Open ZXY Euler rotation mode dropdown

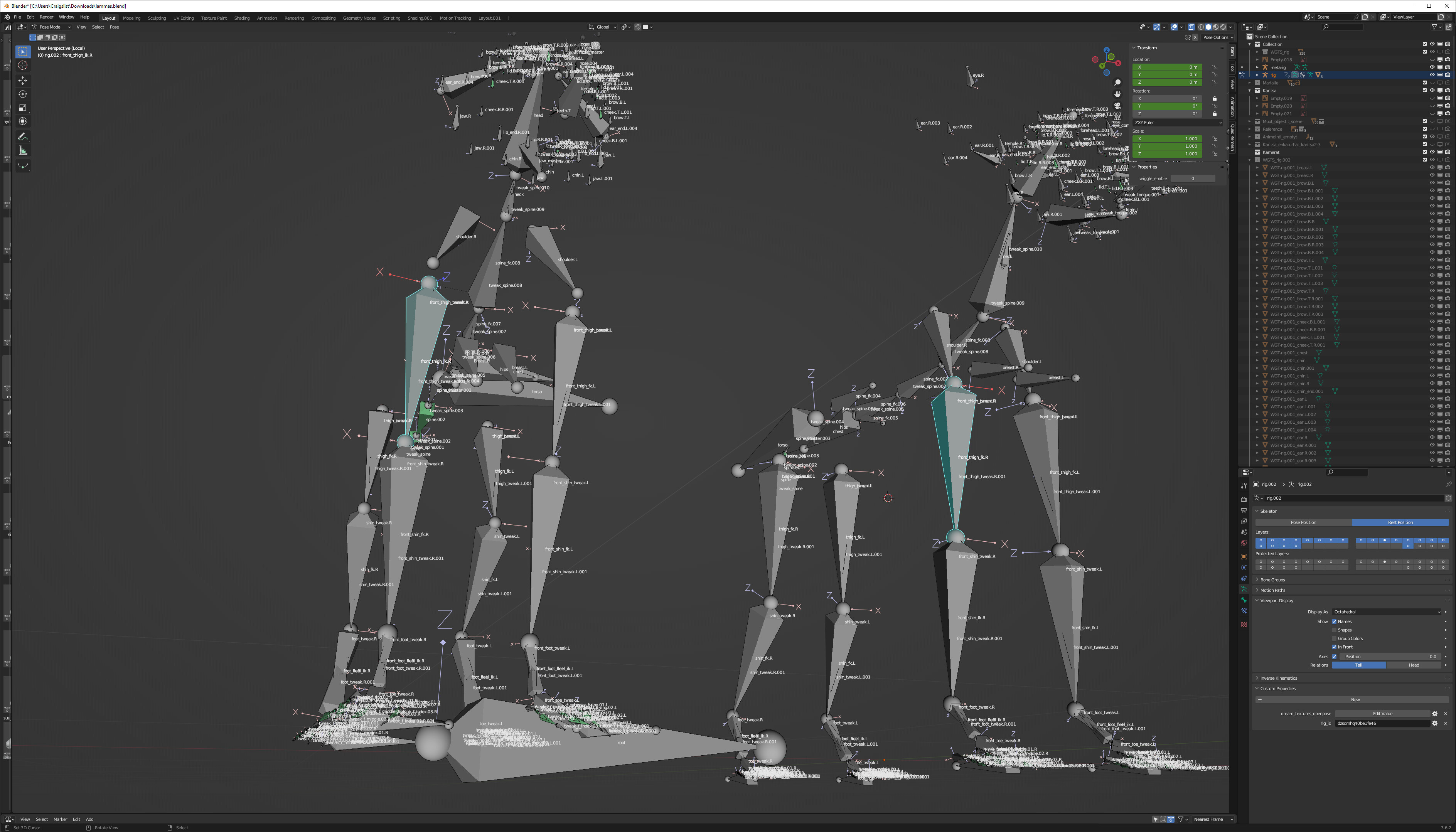coord(1177,122)
